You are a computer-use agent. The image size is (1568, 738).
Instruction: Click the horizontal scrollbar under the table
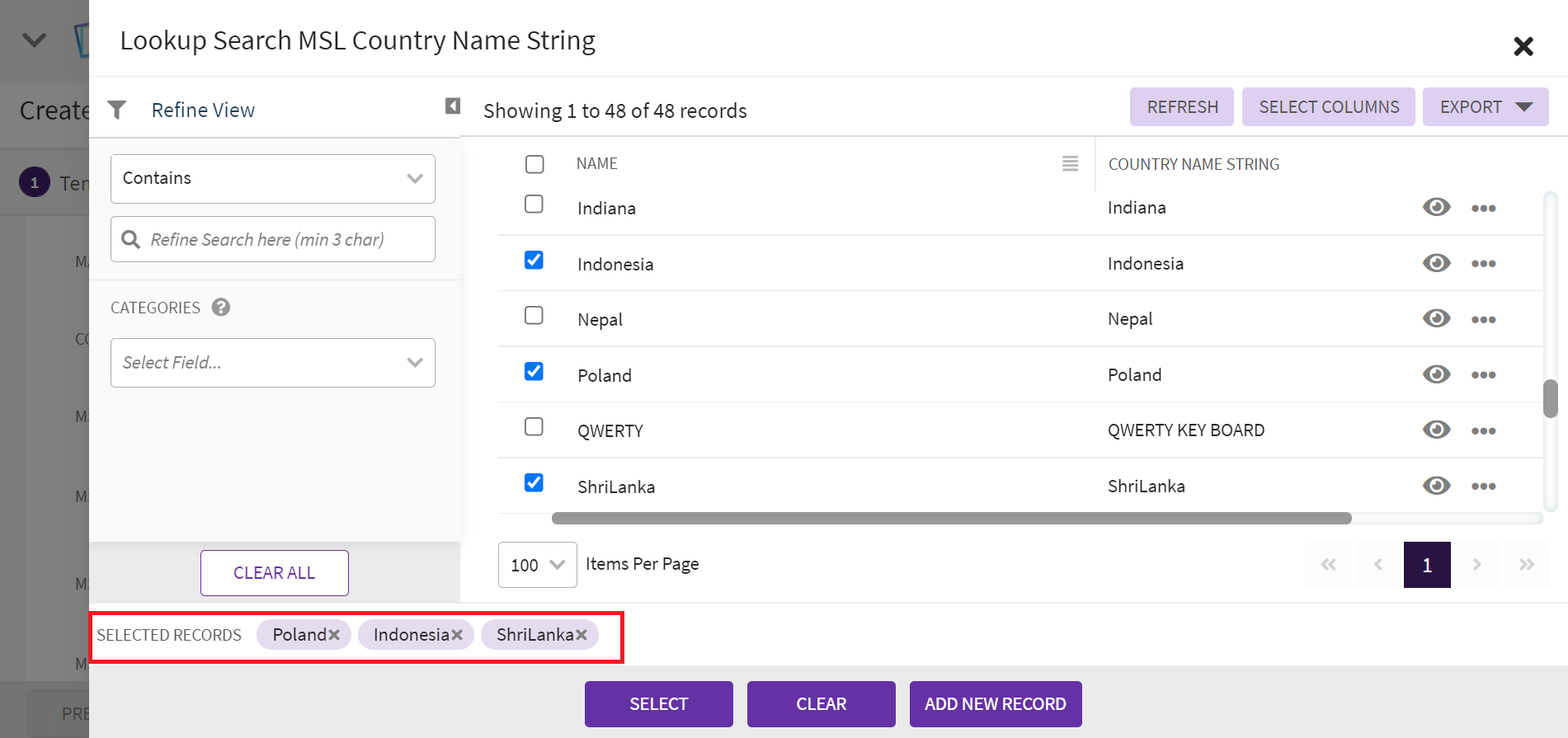[x=951, y=519]
